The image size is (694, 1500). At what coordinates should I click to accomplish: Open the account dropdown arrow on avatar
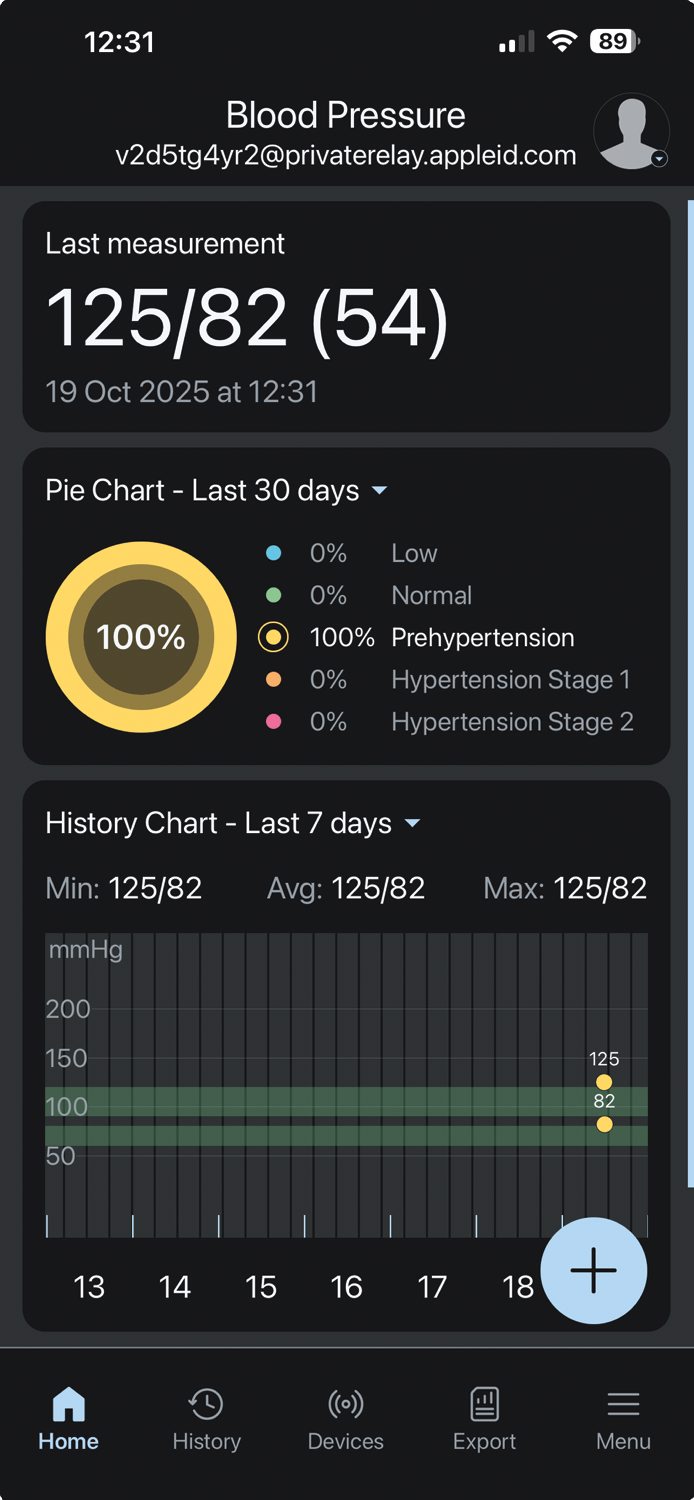coord(659,159)
